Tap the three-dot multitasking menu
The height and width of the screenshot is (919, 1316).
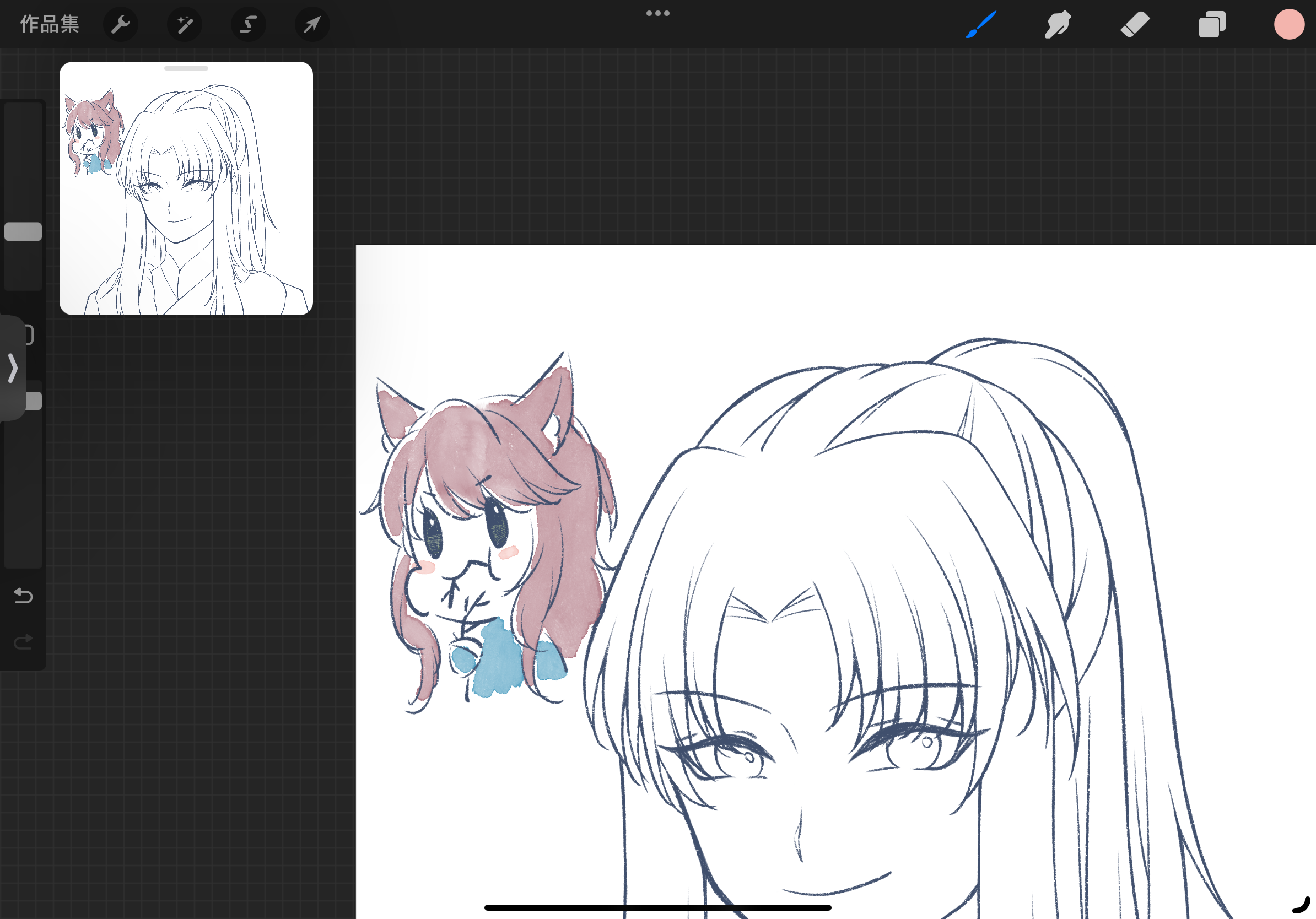(658, 13)
